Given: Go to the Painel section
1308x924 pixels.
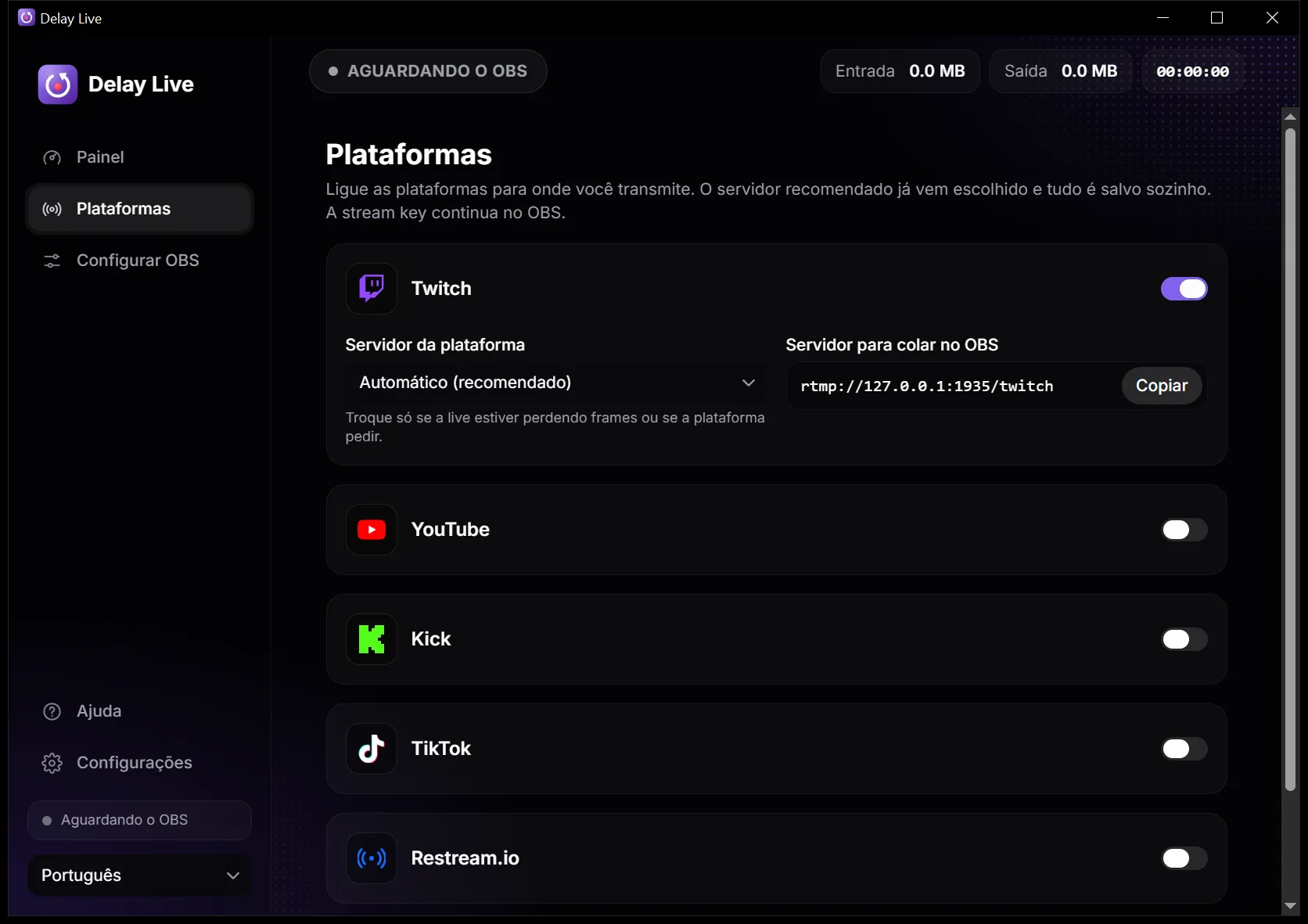Looking at the screenshot, I should (139, 157).
